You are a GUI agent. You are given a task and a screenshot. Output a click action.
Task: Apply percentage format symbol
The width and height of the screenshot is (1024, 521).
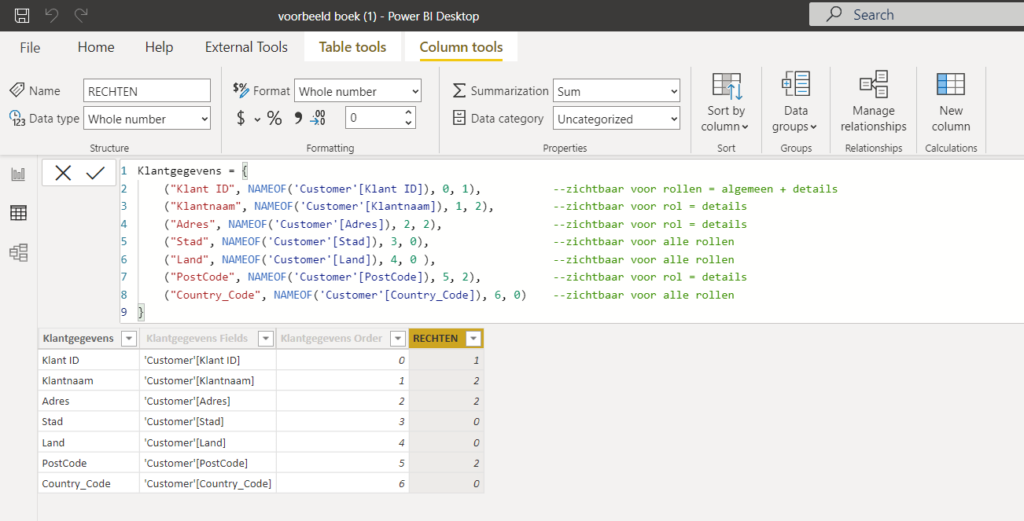click(274, 118)
